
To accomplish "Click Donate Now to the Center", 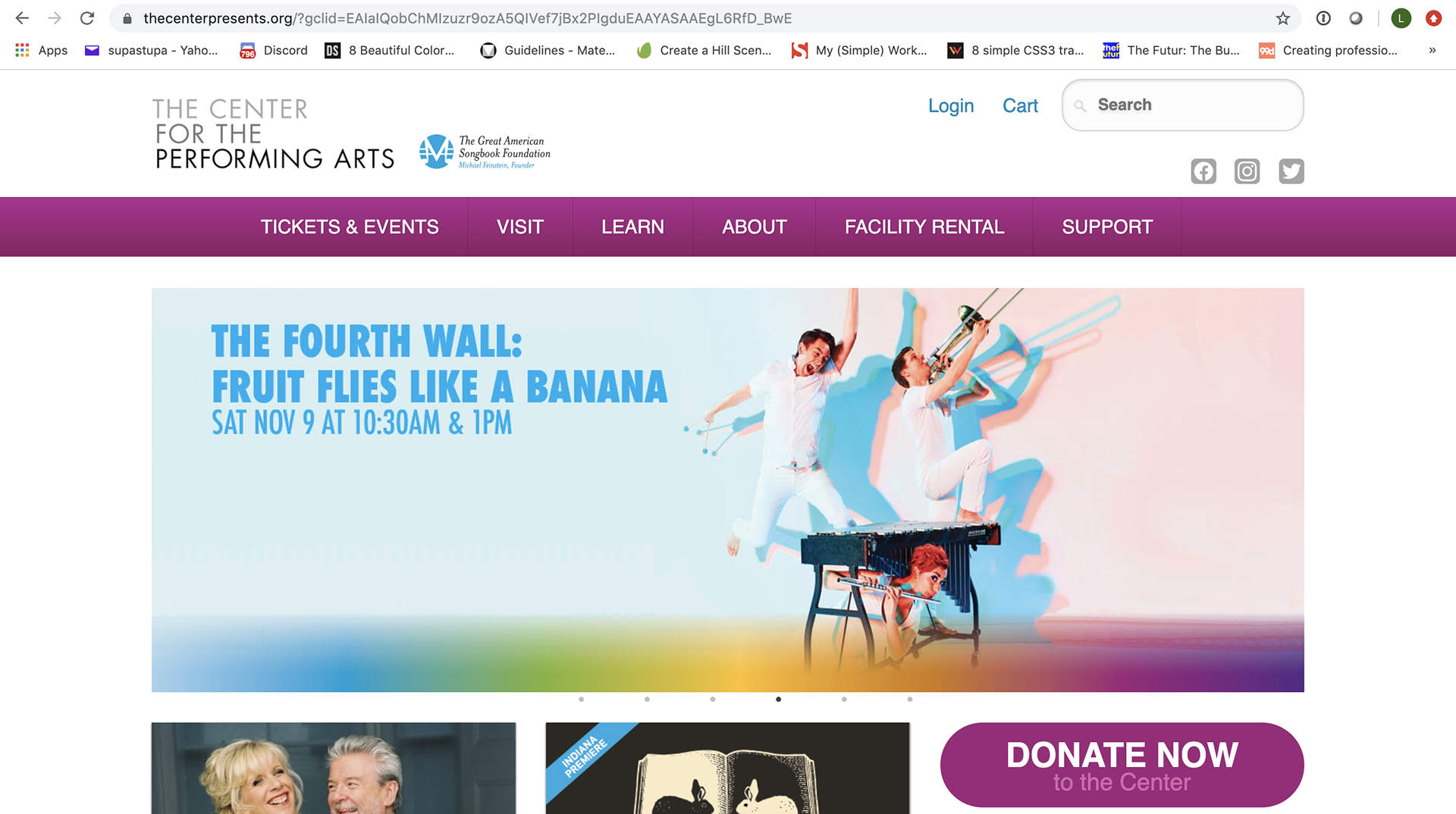I will coord(1122,765).
